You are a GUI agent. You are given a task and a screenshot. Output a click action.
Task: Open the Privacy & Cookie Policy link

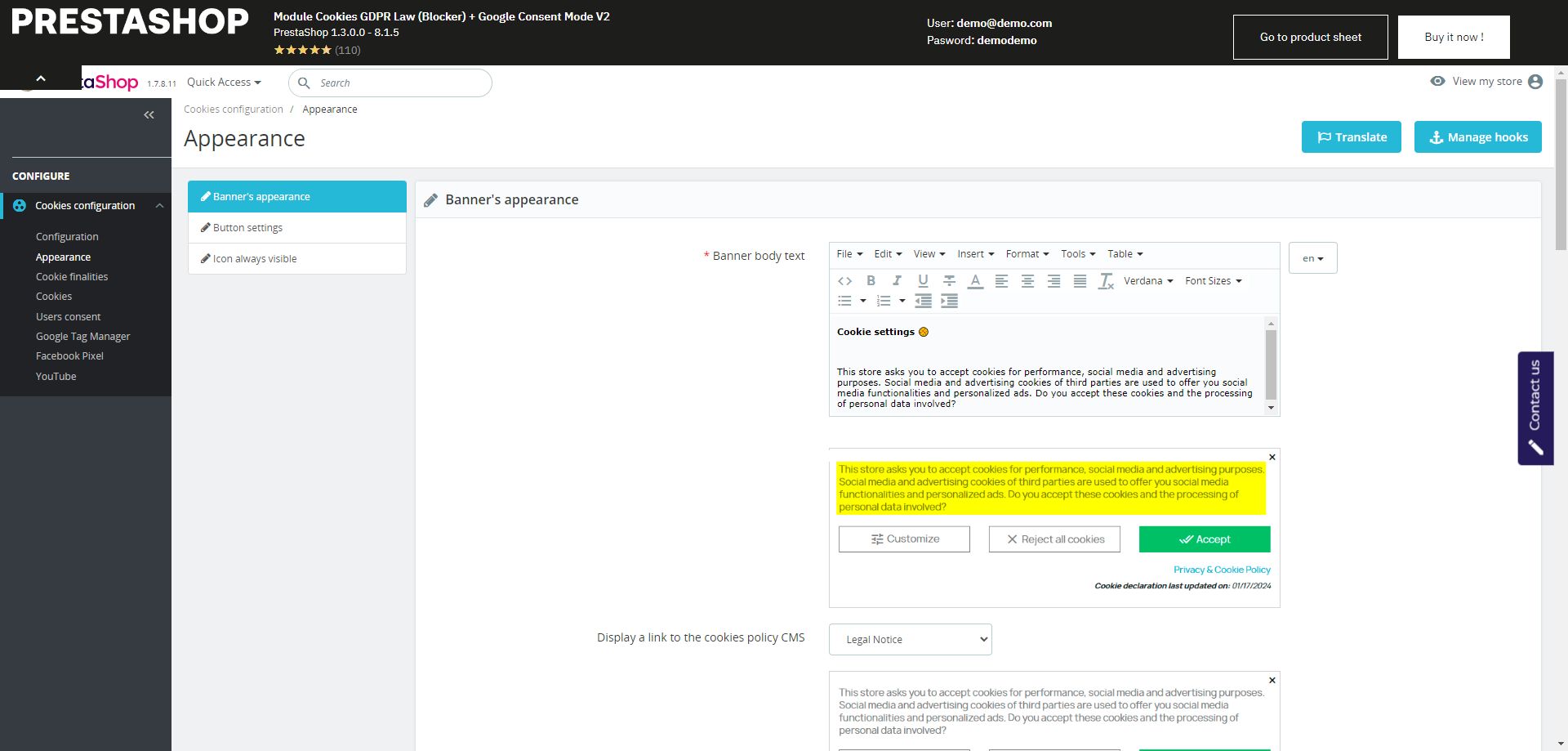tap(1222, 570)
